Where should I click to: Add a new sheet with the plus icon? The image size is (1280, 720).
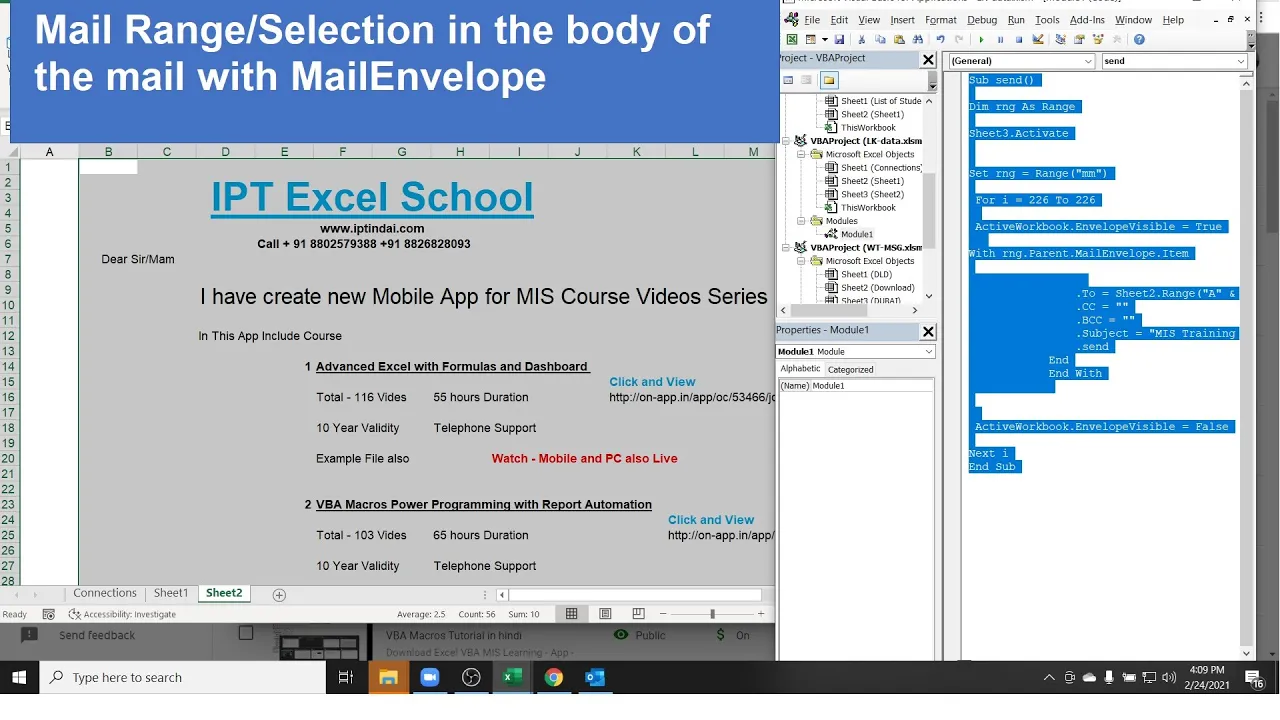click(279, 595)
